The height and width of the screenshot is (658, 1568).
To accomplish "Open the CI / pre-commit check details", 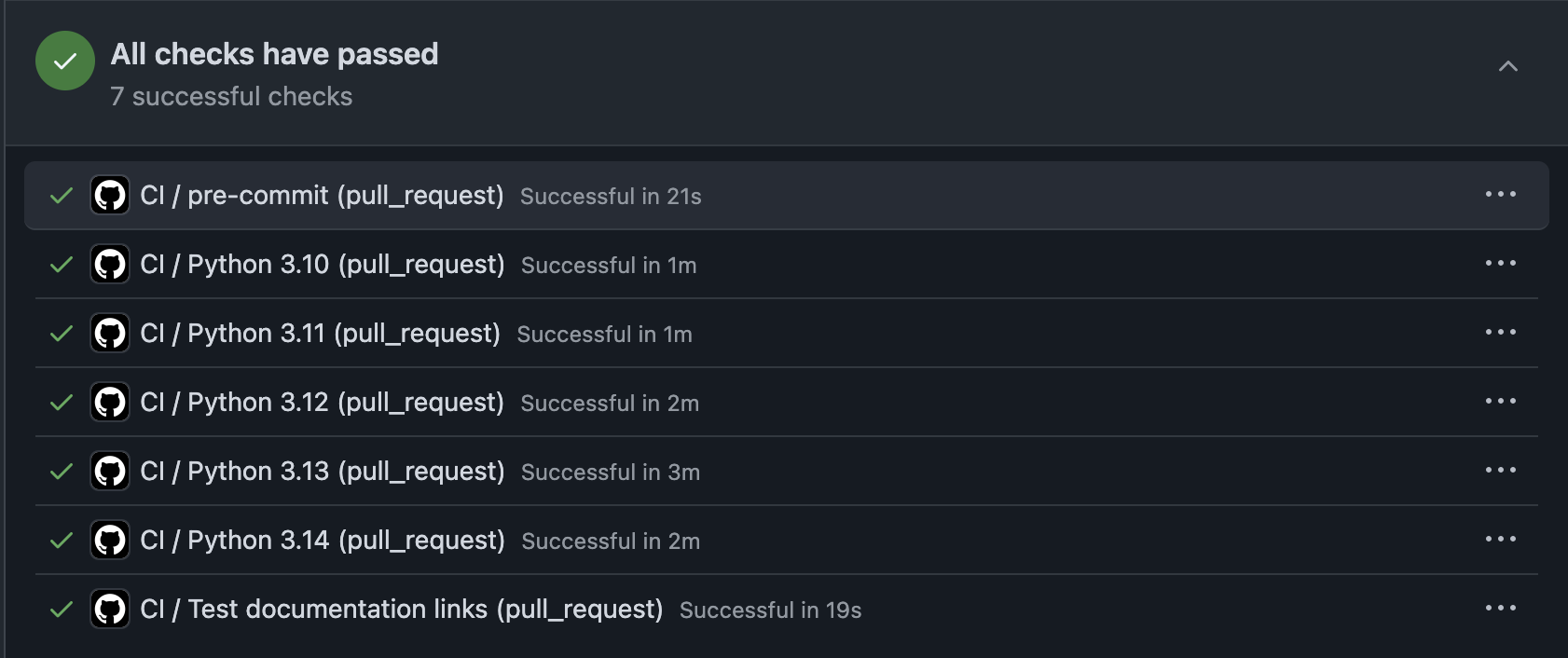I will click(x=322, y=195).
